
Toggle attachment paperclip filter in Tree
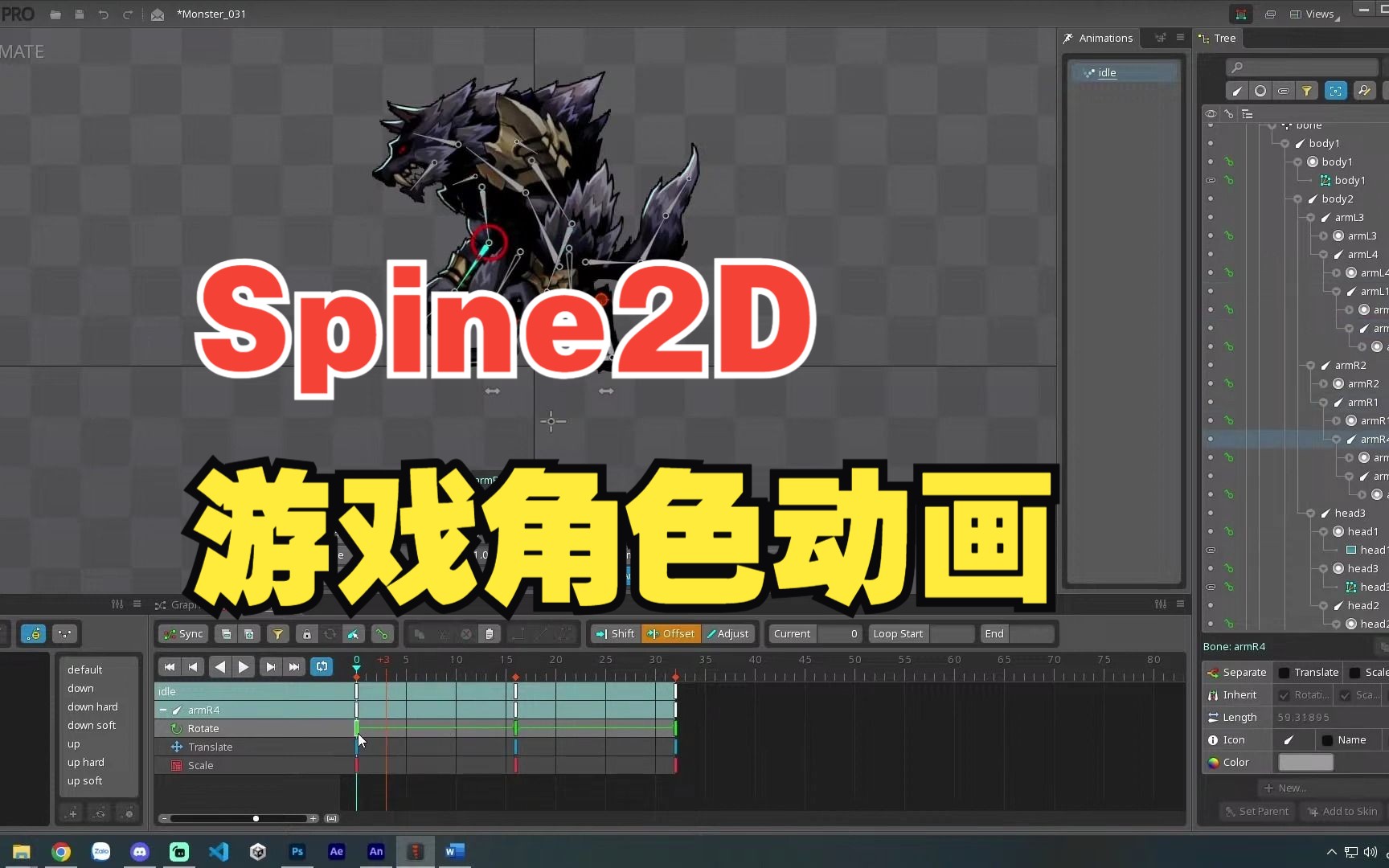tap(1284, 91)
